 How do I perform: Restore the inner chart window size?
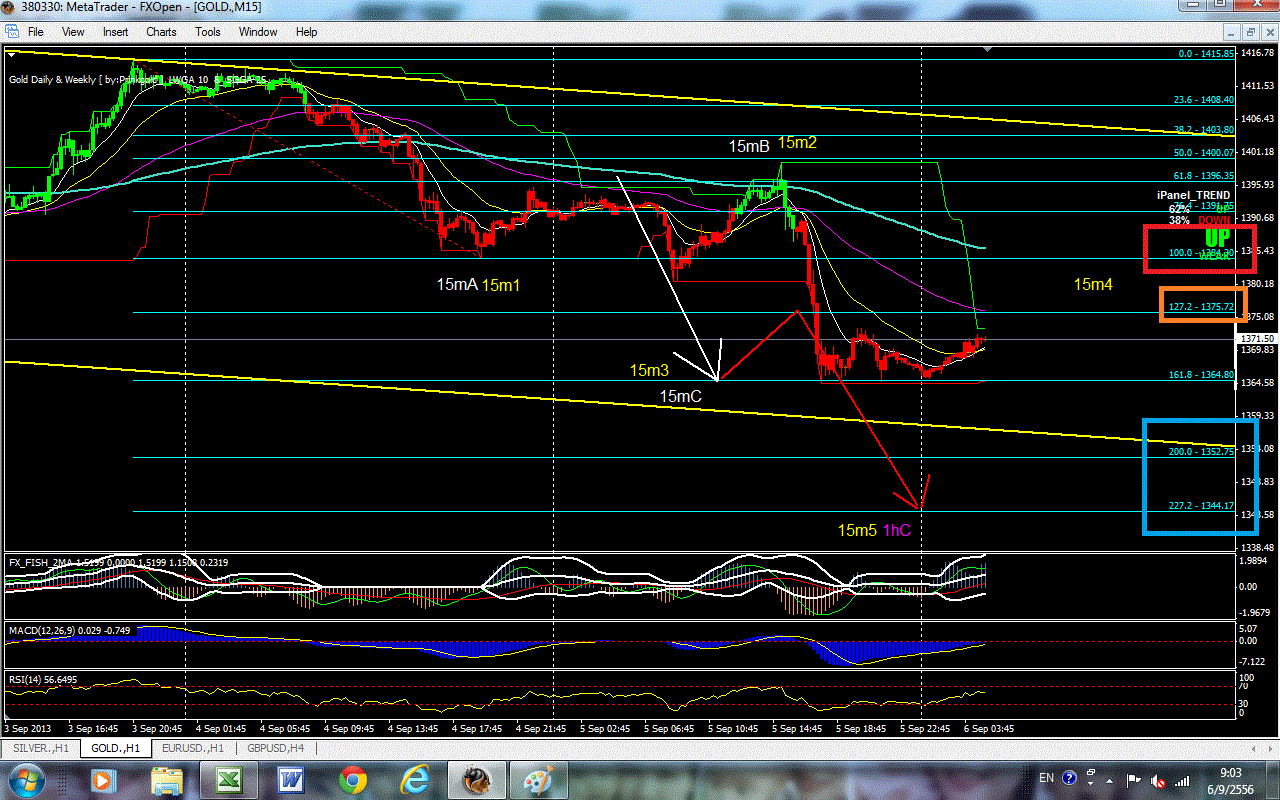pyautogui.click(x=1253, y=32)
